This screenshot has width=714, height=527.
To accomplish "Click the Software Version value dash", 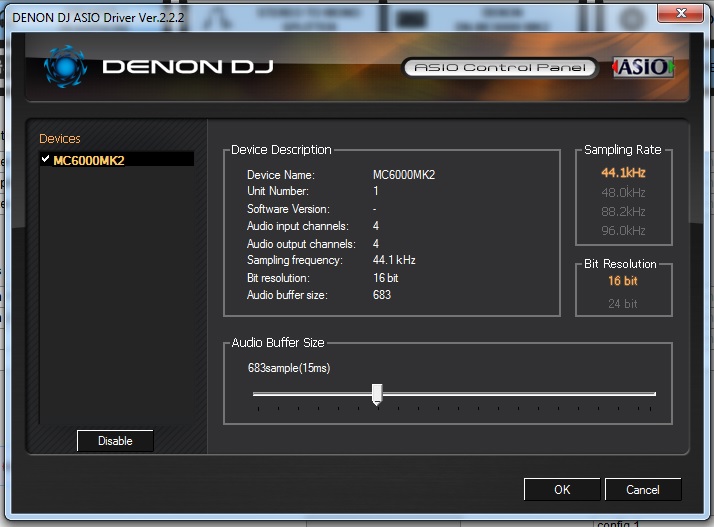I will click(x=374, y=209).
